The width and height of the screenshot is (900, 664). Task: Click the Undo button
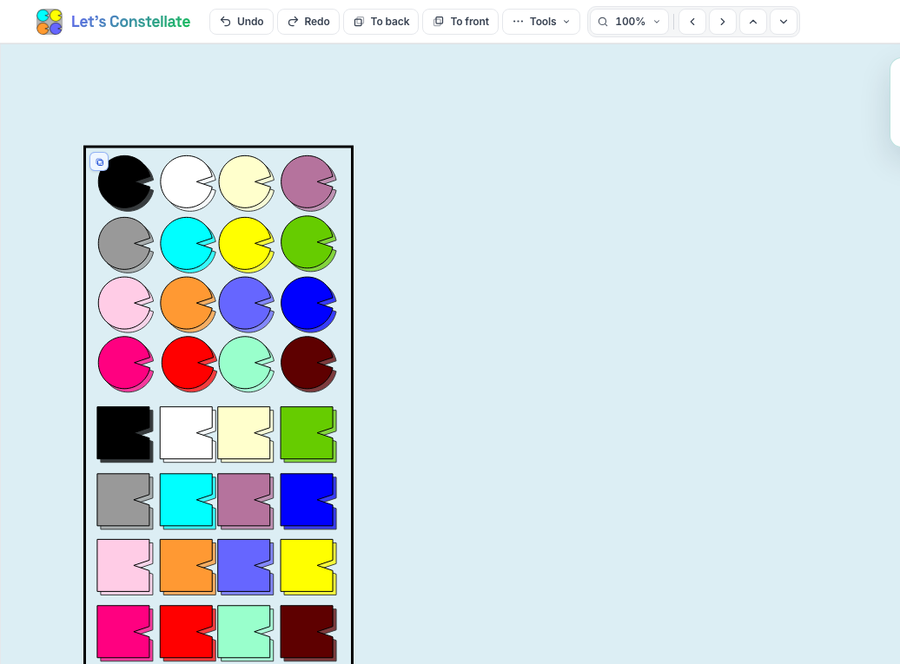pos(242,22)
